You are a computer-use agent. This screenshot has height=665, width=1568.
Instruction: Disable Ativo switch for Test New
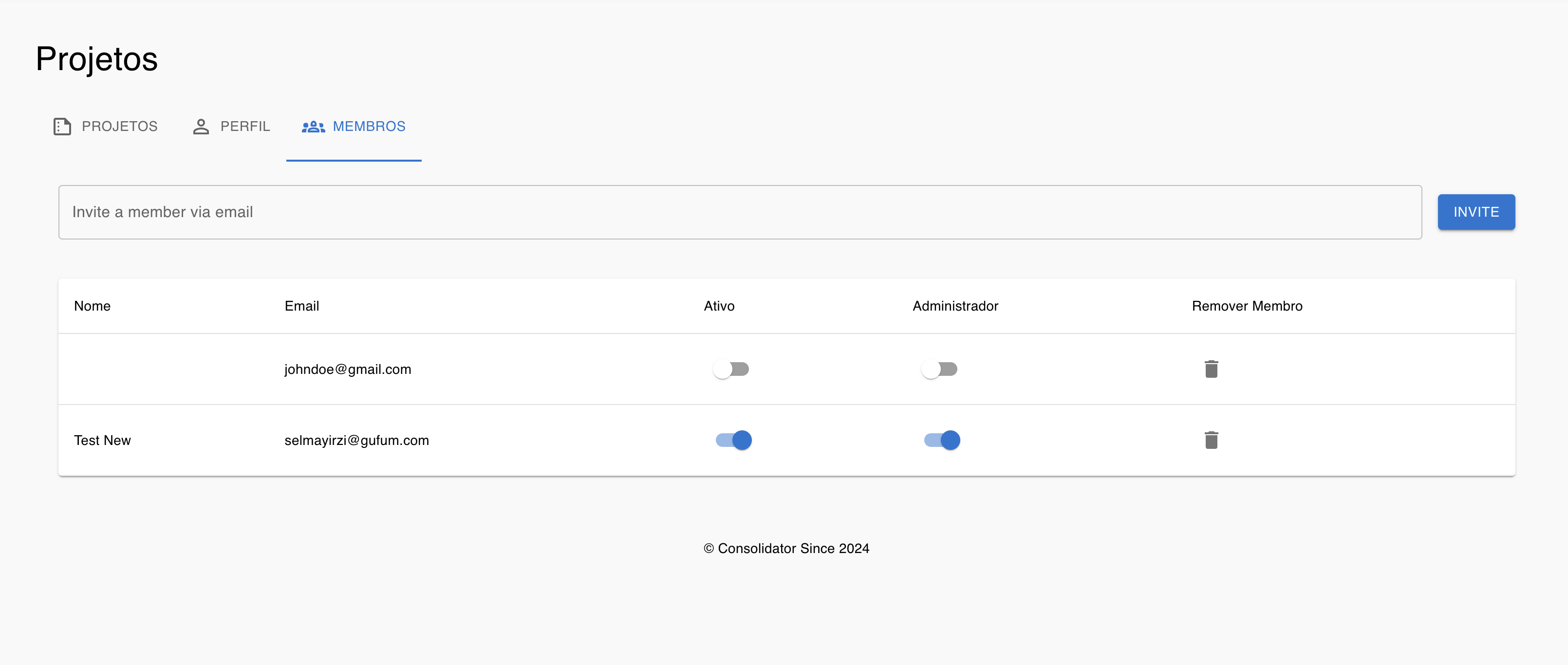point(733,440)
